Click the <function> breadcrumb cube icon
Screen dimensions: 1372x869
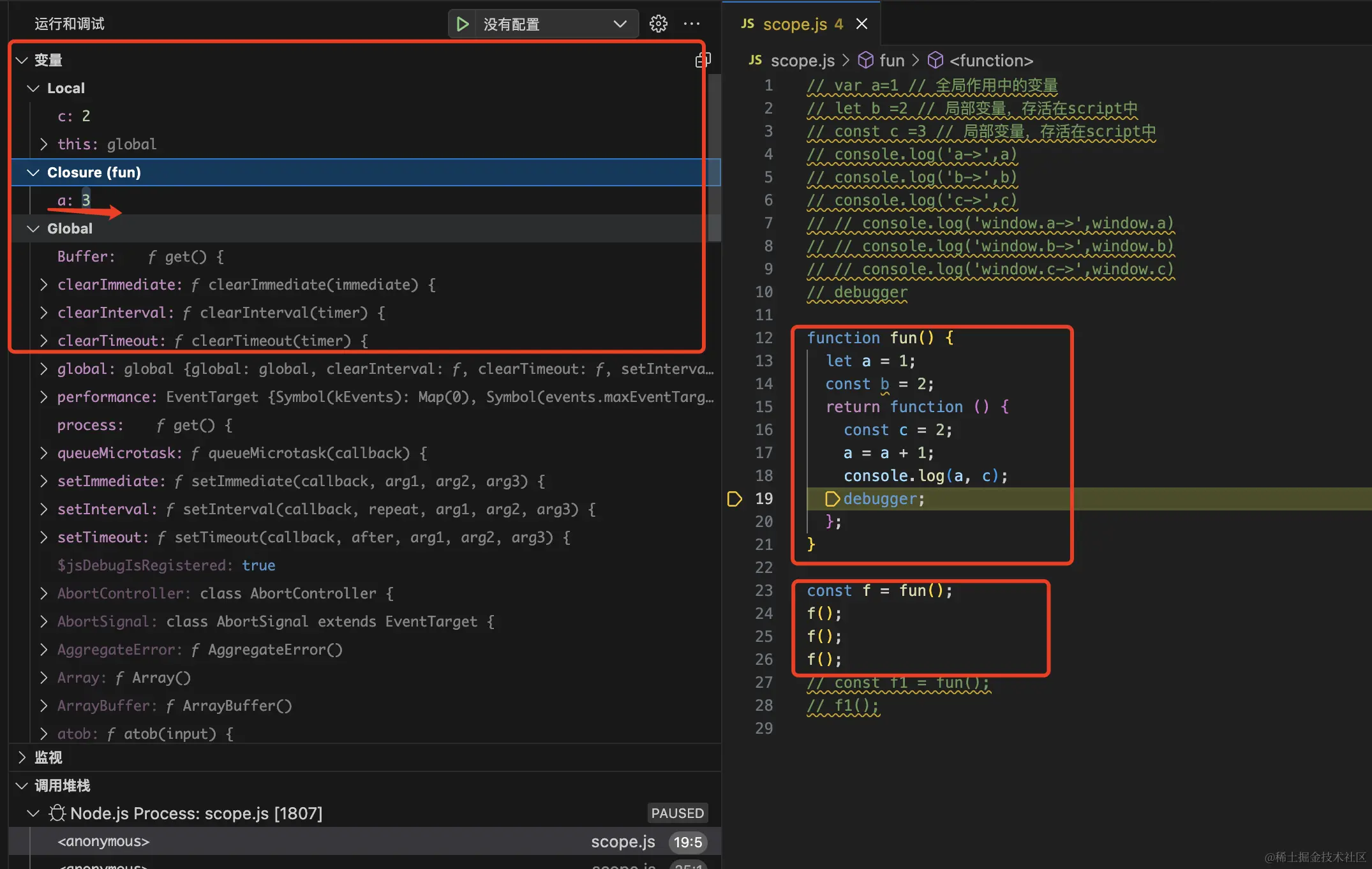[936, 61]
